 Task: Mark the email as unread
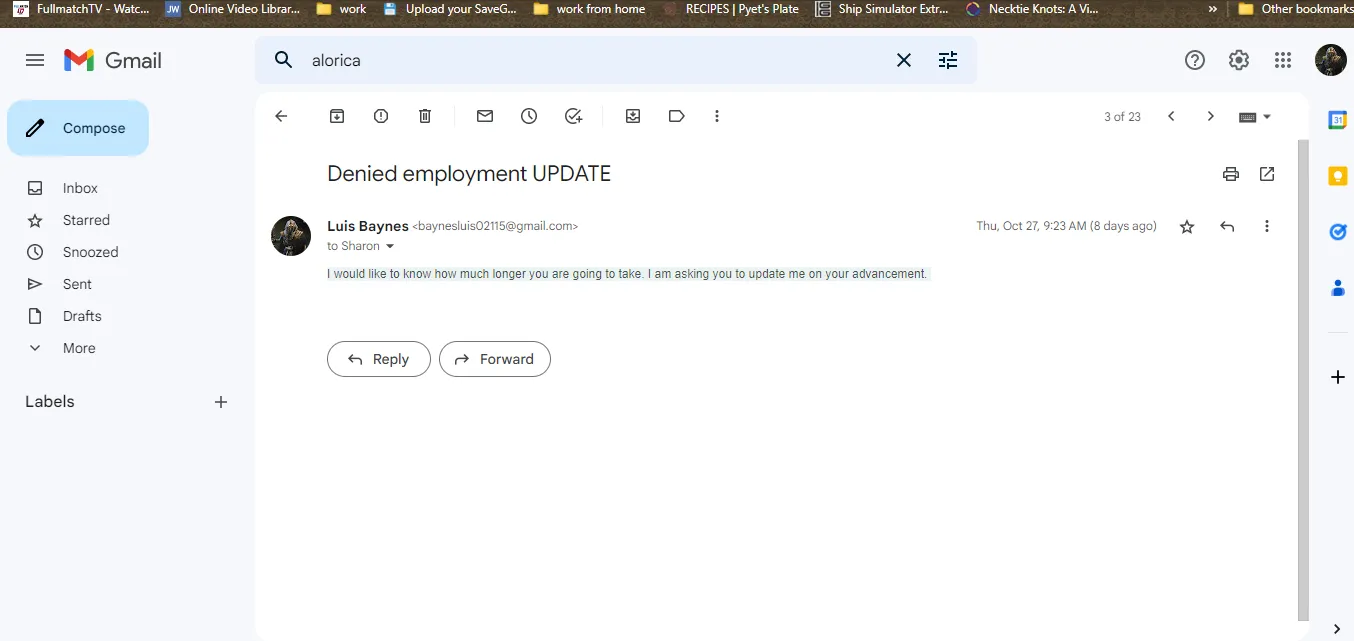pyautogui.click(x=485, y=116)
